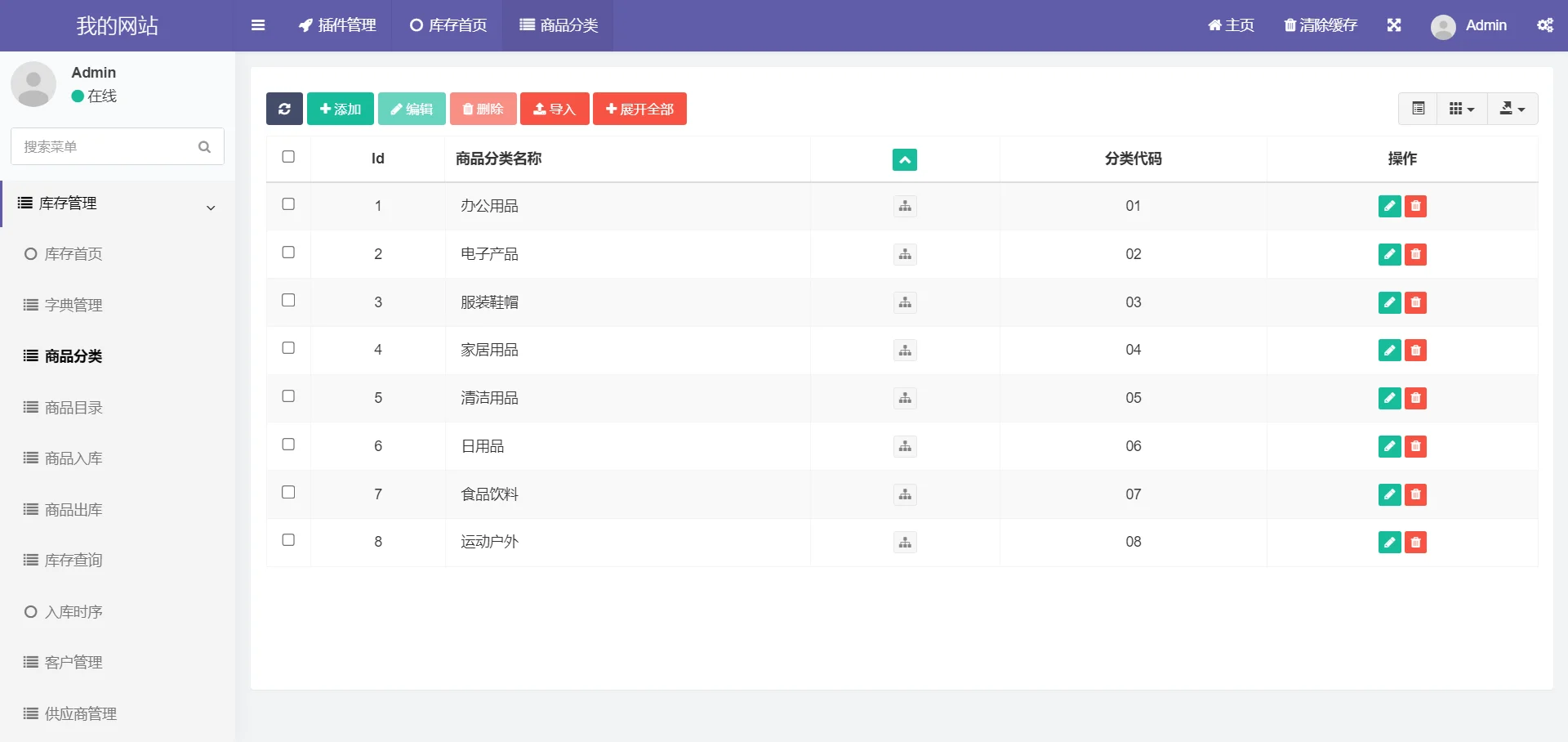The height and width of the screenshot is (742, 1568).
Task: Toggle fullscreen with the expand icon
Action: (x=1395, y=25)
